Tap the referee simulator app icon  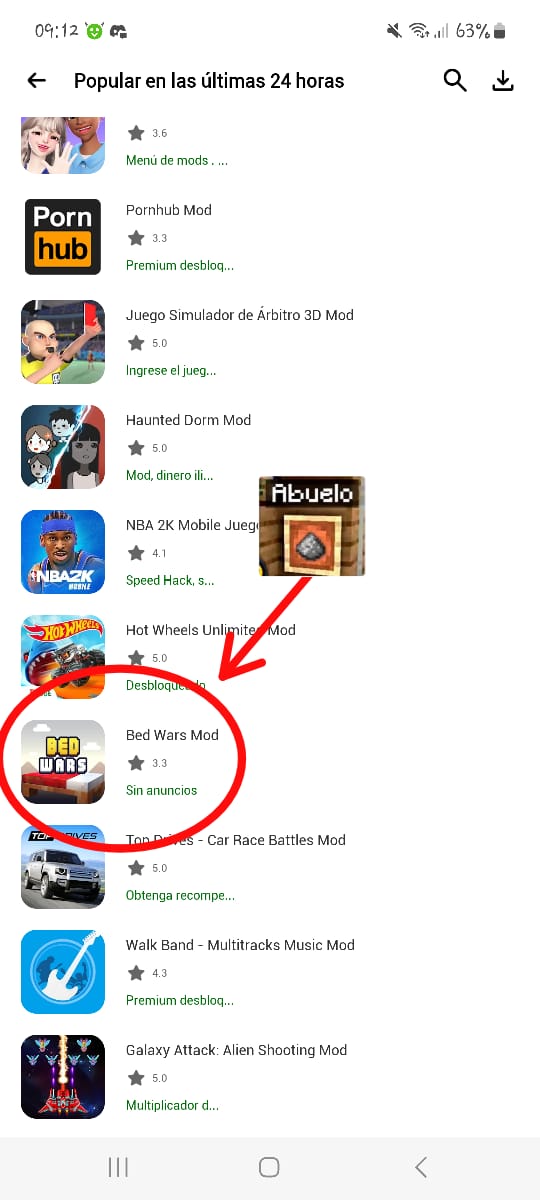coord(63,342)
